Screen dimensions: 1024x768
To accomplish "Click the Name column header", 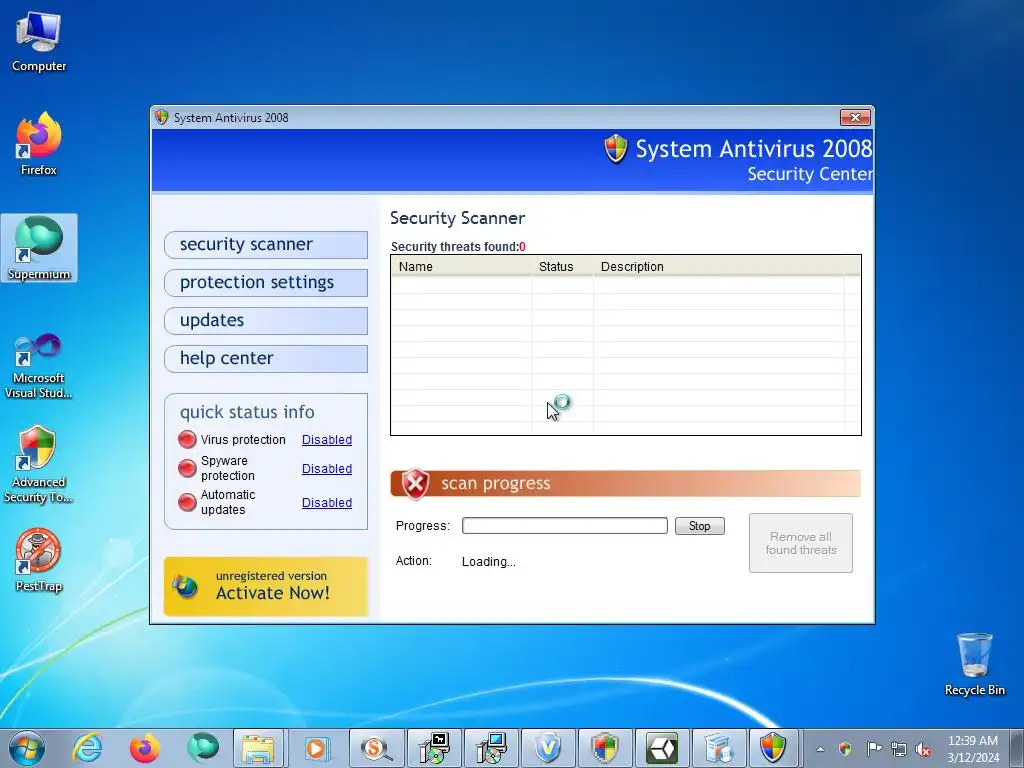I will (x=461, y=266).
